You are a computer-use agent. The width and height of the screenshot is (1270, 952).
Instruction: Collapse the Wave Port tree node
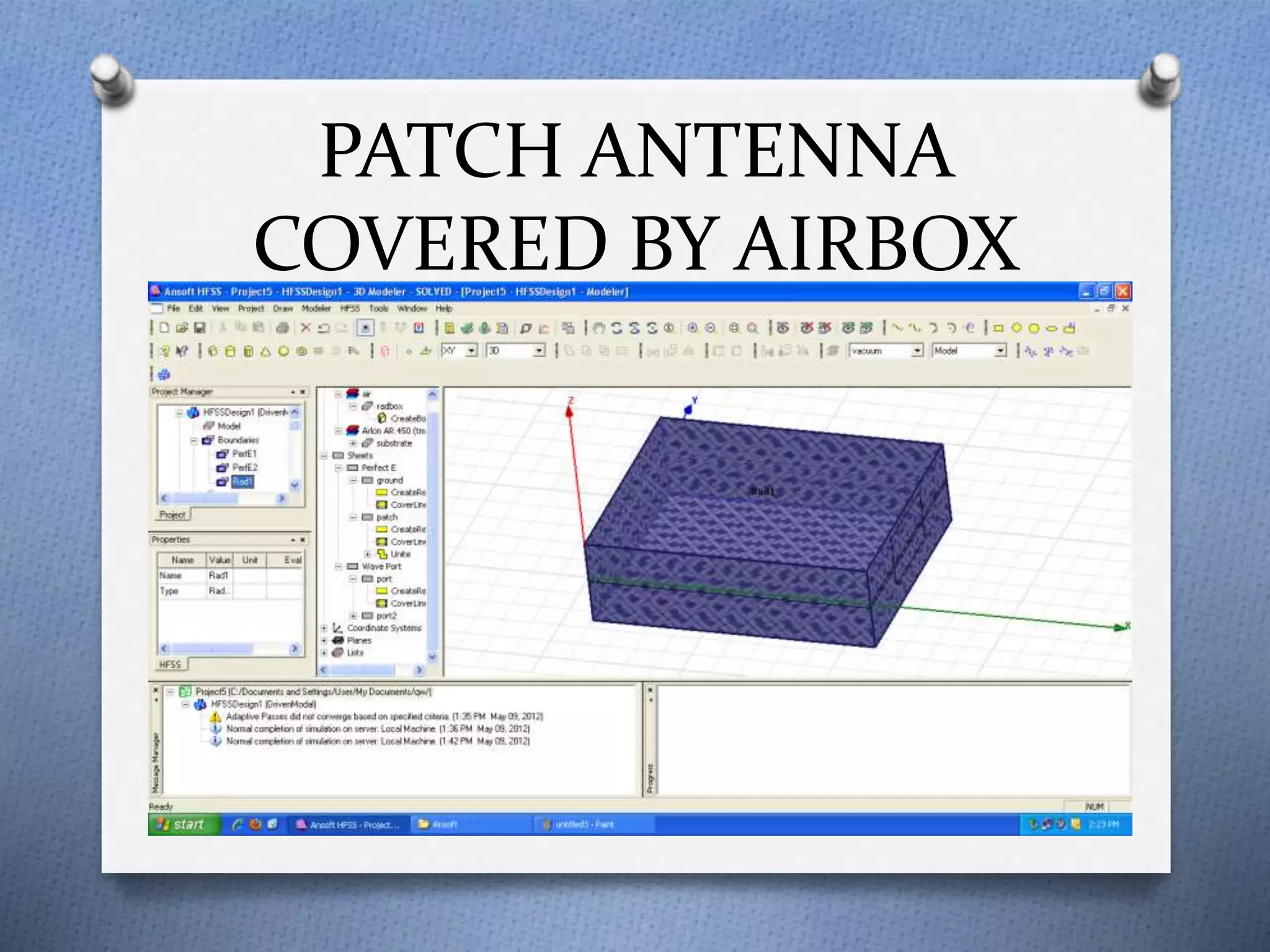[x=339, y=566]
